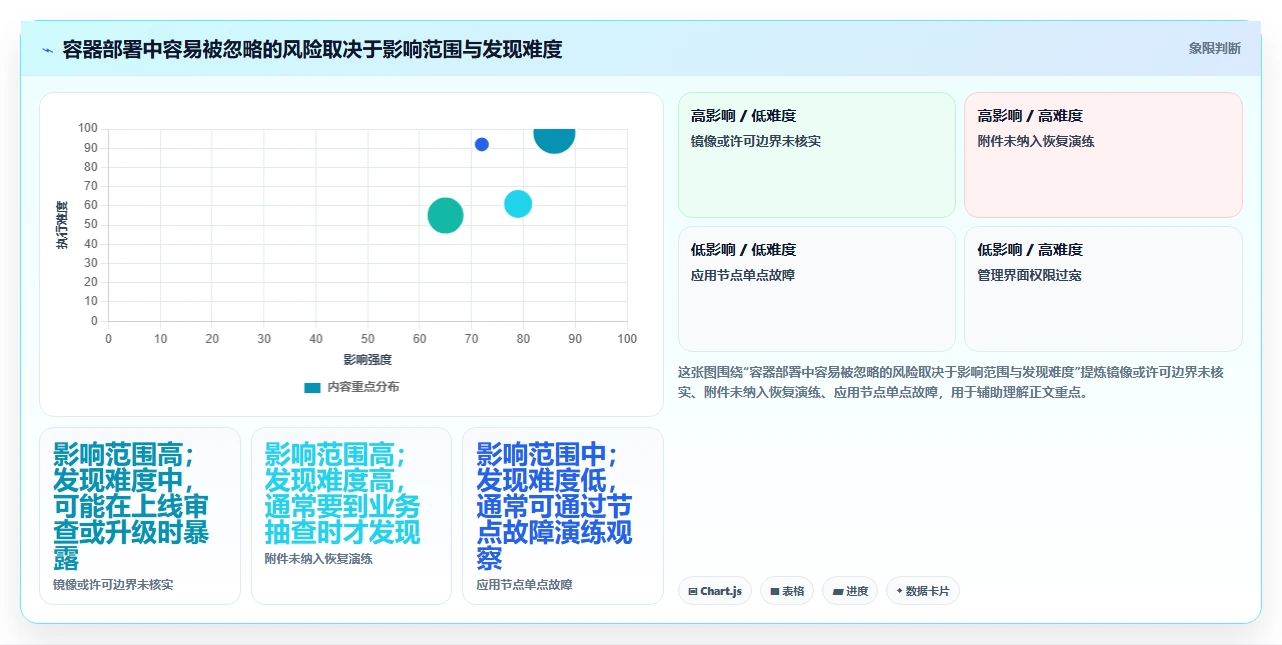Click 管理界面权限过宽 text in quadrant card
The height and width of the screenshot is (645, 1282).
[1029, 275]
